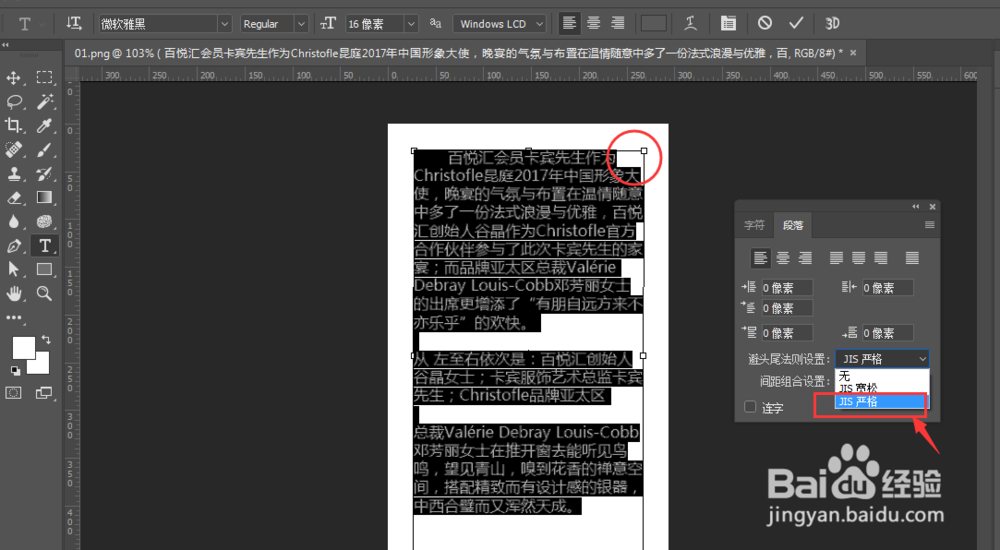Open Create Warped Text dialog
The width and height of the screenshot is (1000, 550).
pyautogui.click(x=690, y=24)
